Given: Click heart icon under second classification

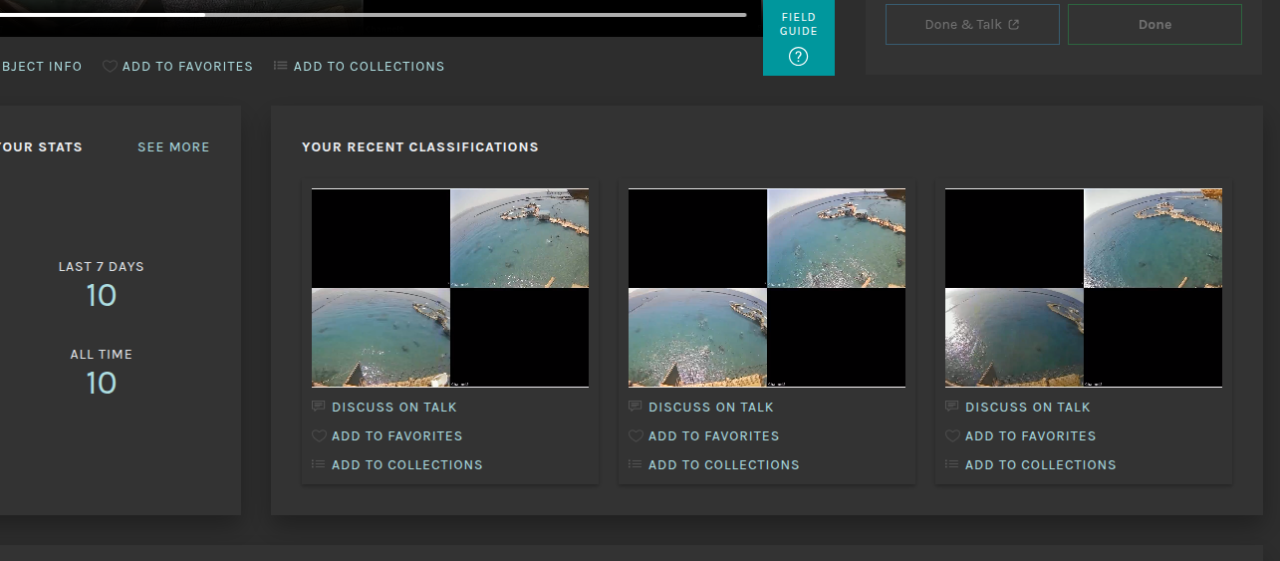Looking at the screenshot, I should click(x=635, y=436).
